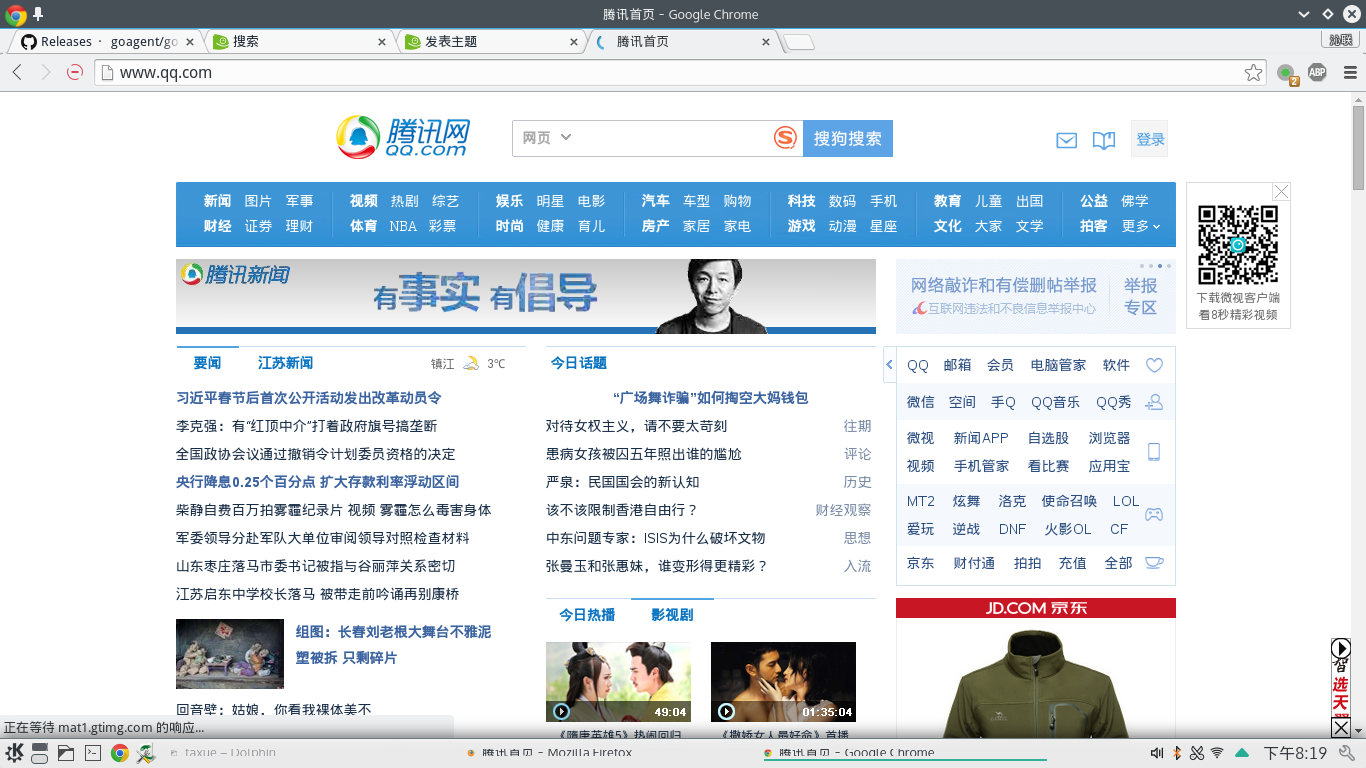Click the clock showing 下午8:19
The image size is (1366, 768).
1295,753
